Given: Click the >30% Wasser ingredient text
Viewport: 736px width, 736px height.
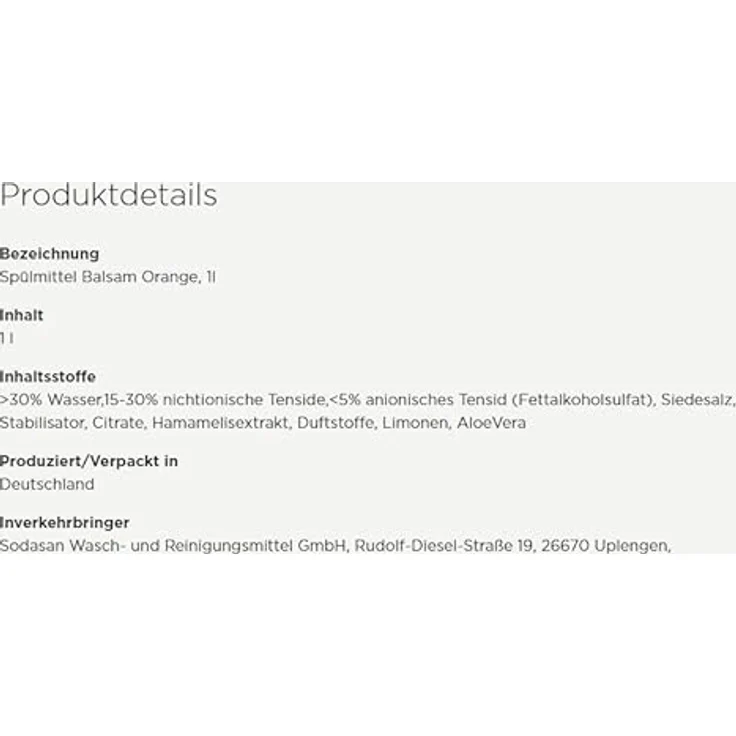Looking at the screenshot, I should click(51, 400).
